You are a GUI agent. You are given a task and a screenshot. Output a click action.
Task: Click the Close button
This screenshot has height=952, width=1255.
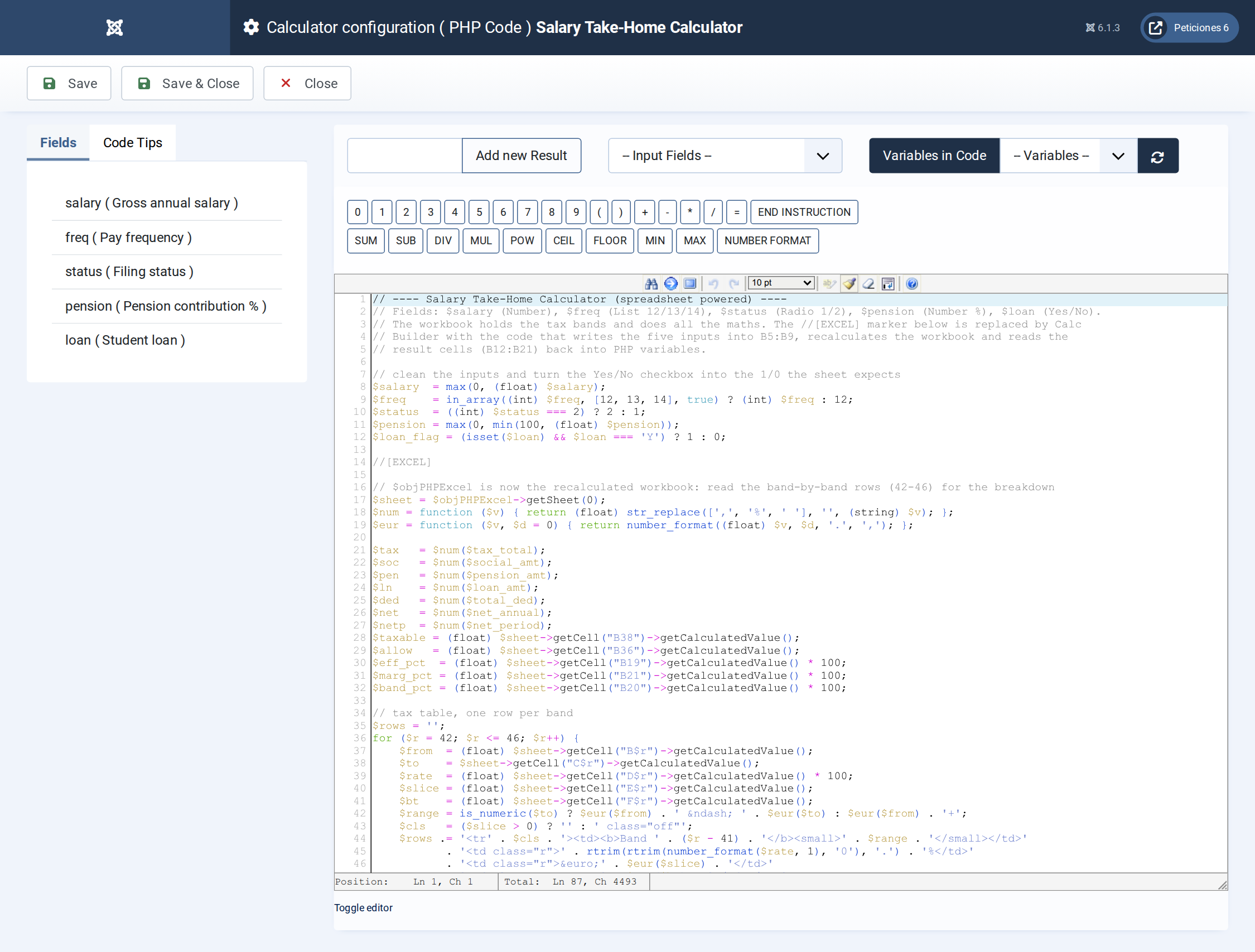307,84
